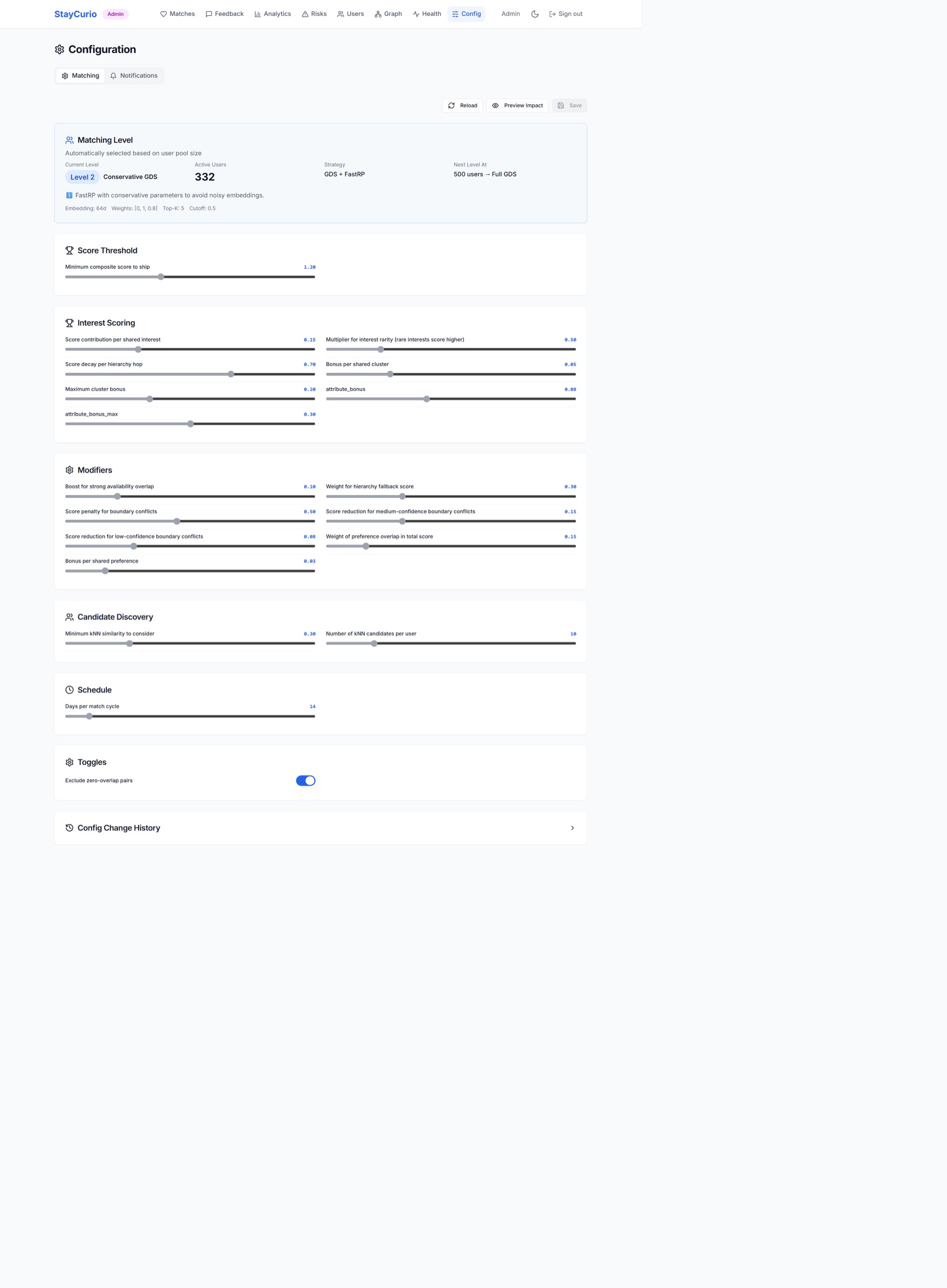
Task: Open the Matches page
Action: click(177, 14)
